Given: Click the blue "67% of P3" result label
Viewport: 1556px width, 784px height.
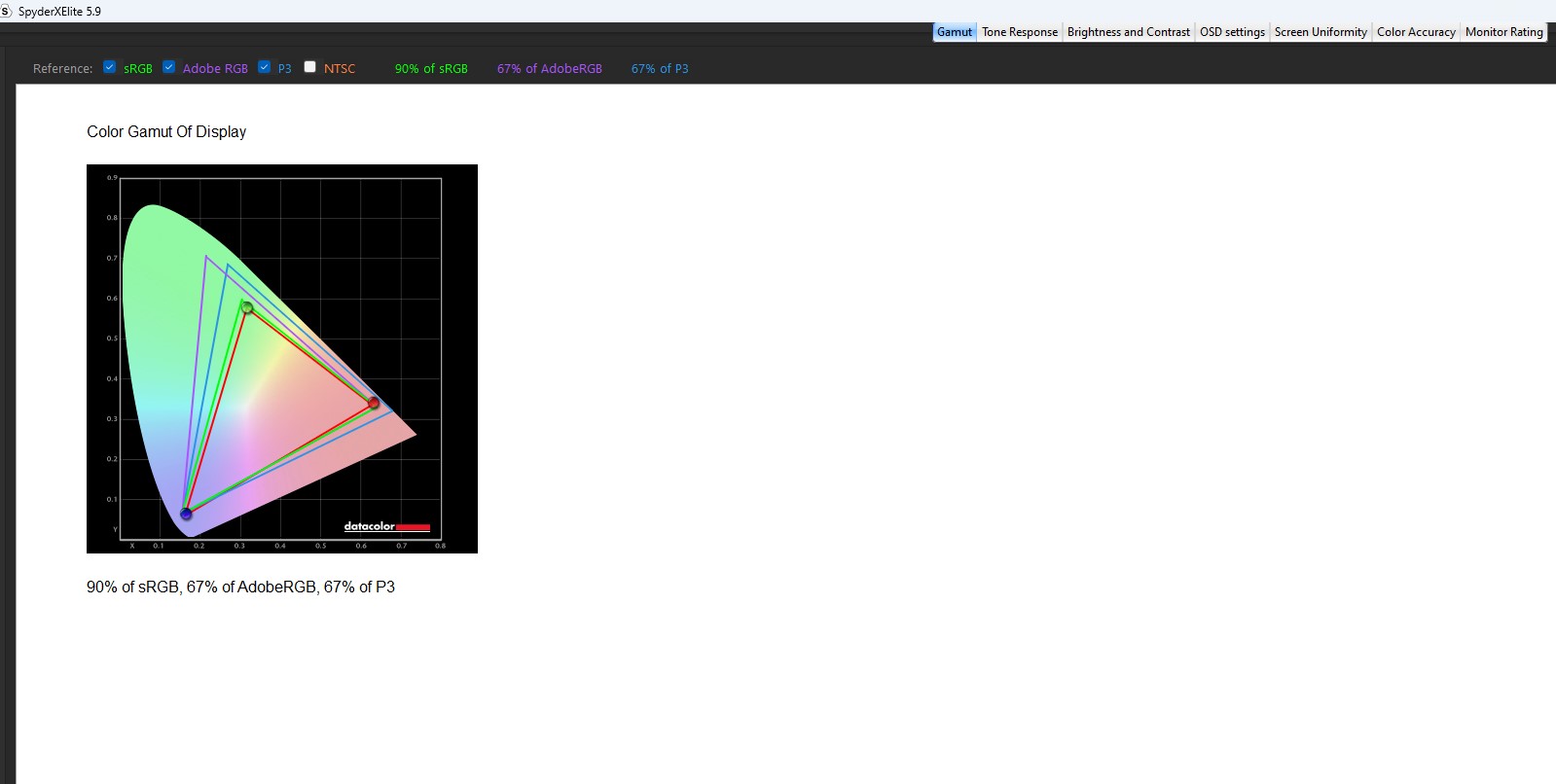Looking at the screenshot, I should [x=660, y=69].
